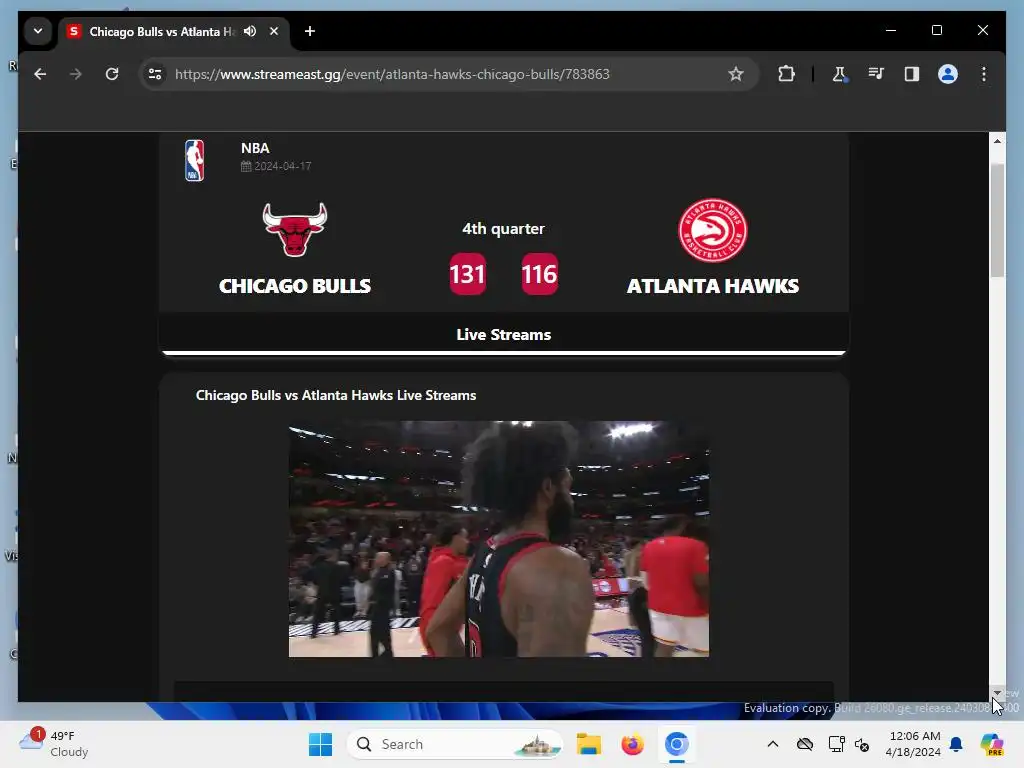This screenshot has height=768, width=1024.
Task: Bookmark this page with the star
Action: click(736, 74)
